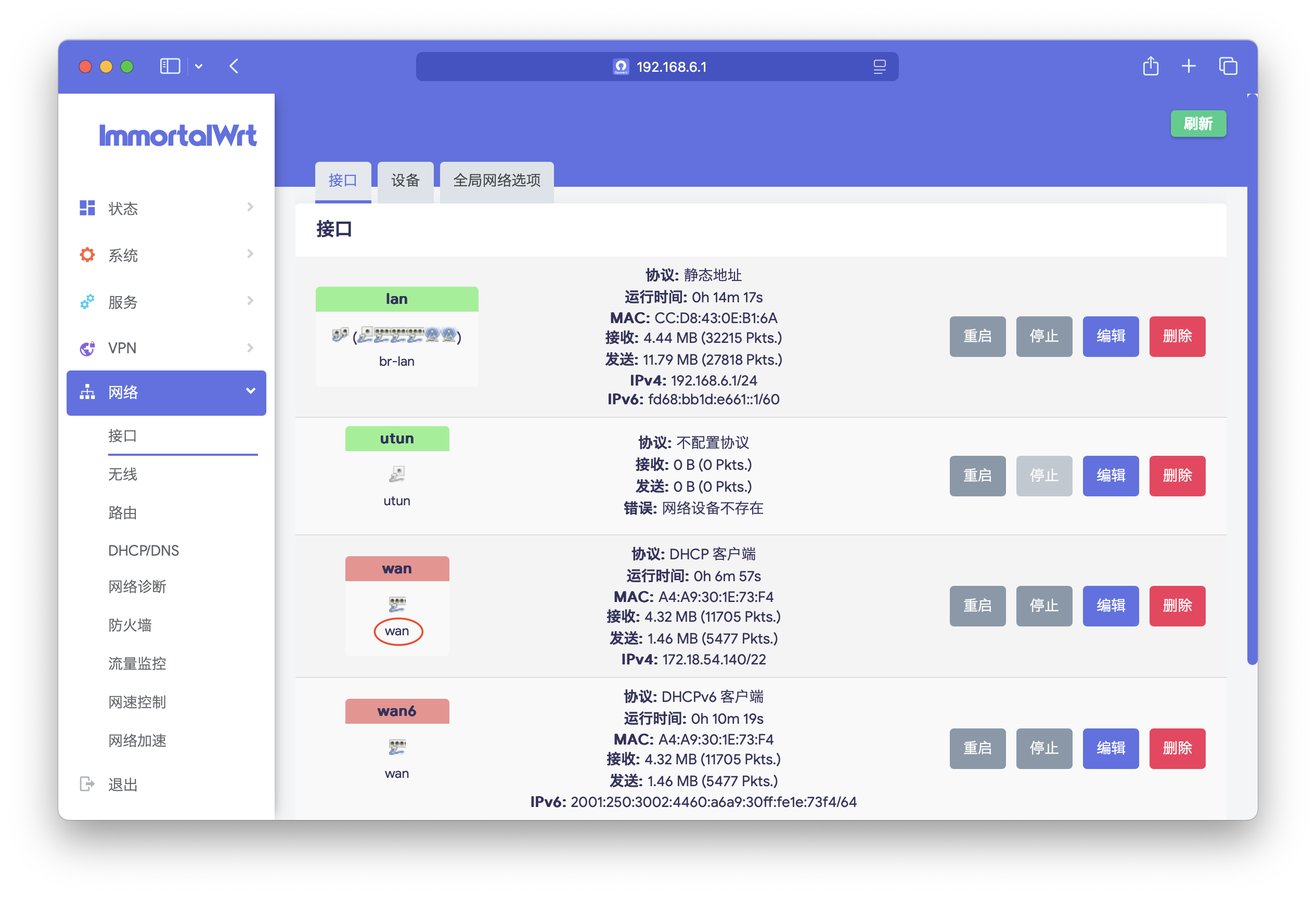
Task: Click the 状态 dashboard icon in sidebar
Action: point(87,208)
